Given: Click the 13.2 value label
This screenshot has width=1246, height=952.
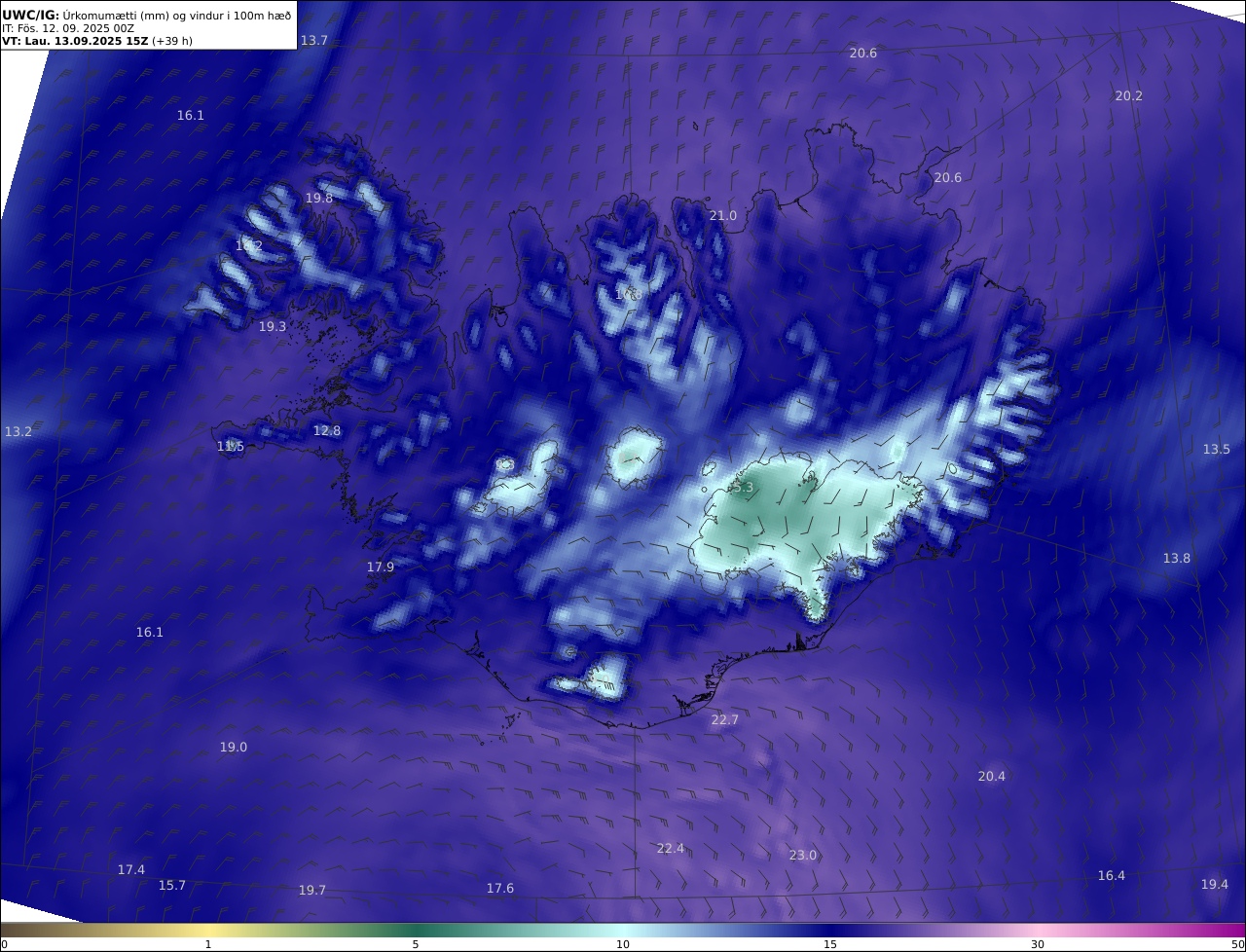Looking at the screenshot, I should tap(18, 432).
